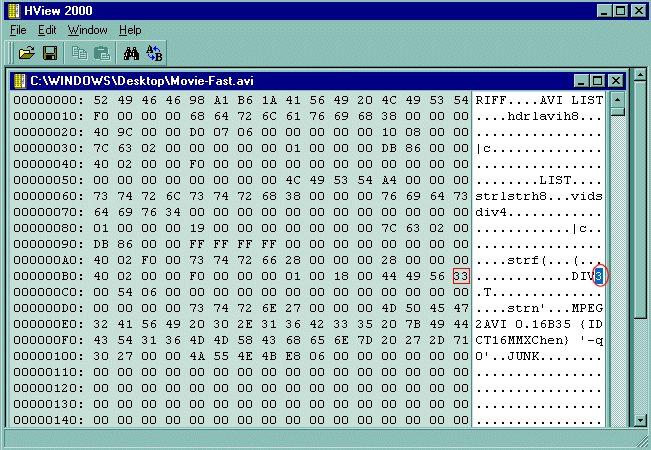
Task: Click byte A4 in row 00000050
Action: pos(389,180)
